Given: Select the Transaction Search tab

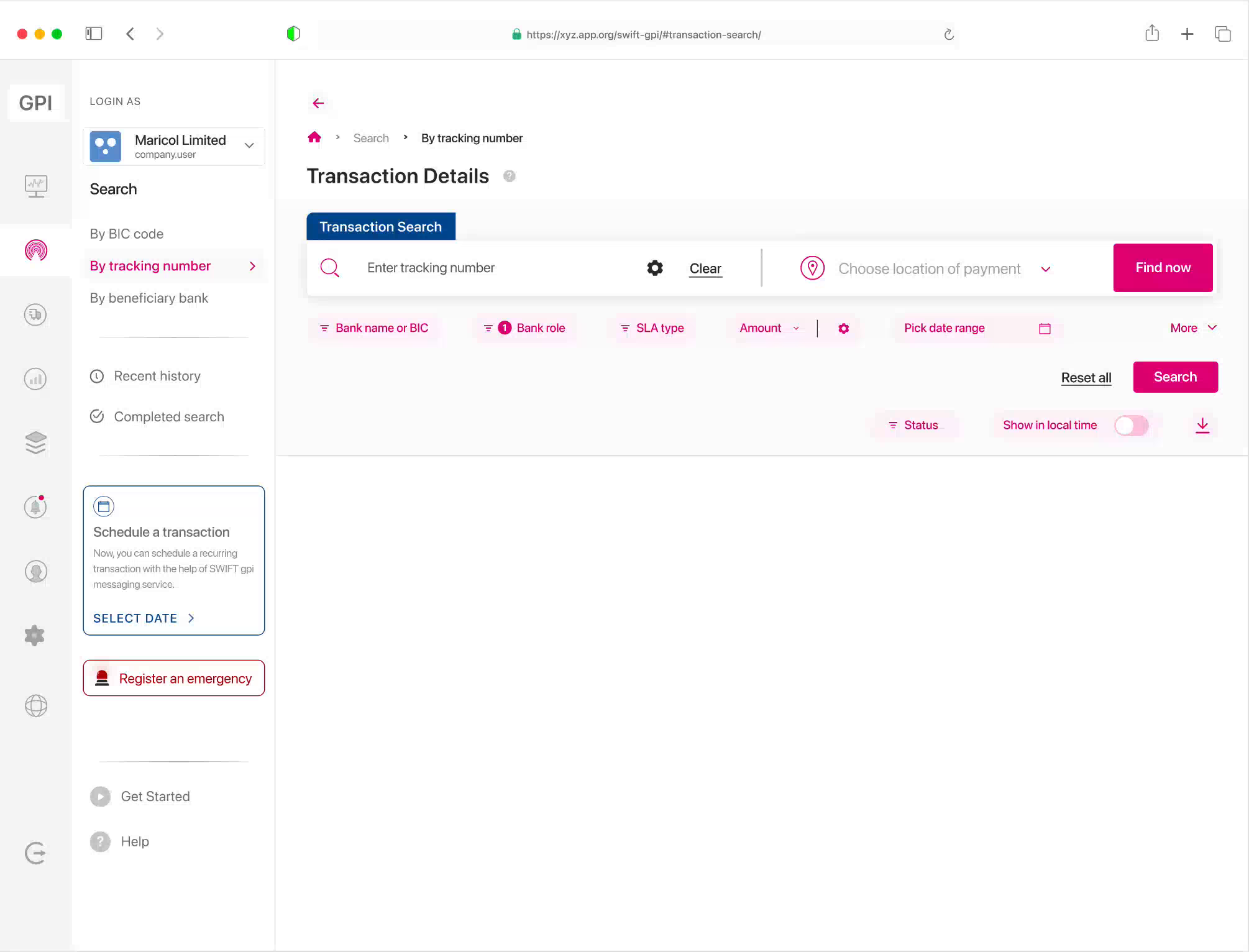Looking at the screenshot, I should click(x=380, y=226).
